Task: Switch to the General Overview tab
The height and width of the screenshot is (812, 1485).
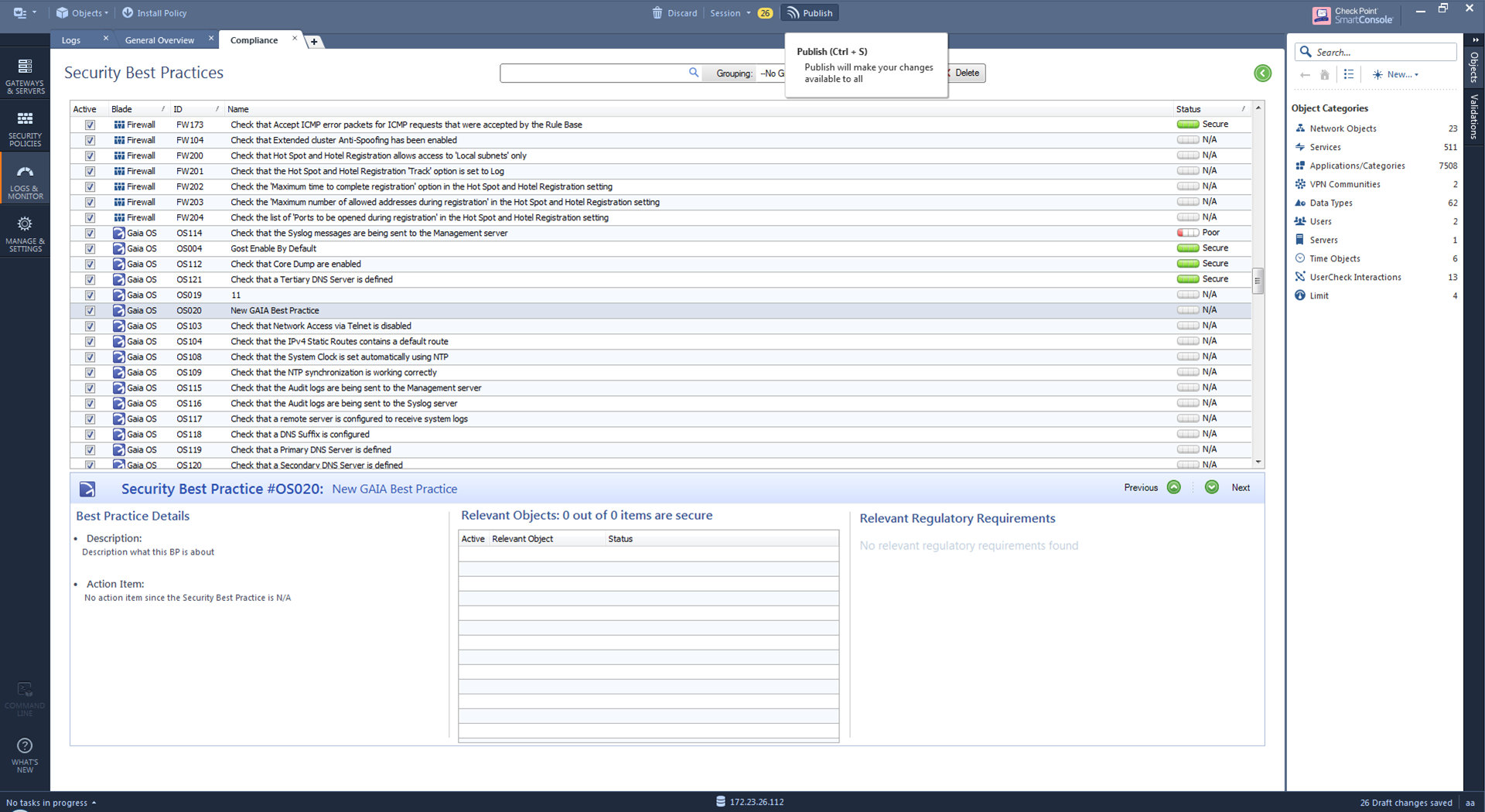Action: (x=159, y=39)
